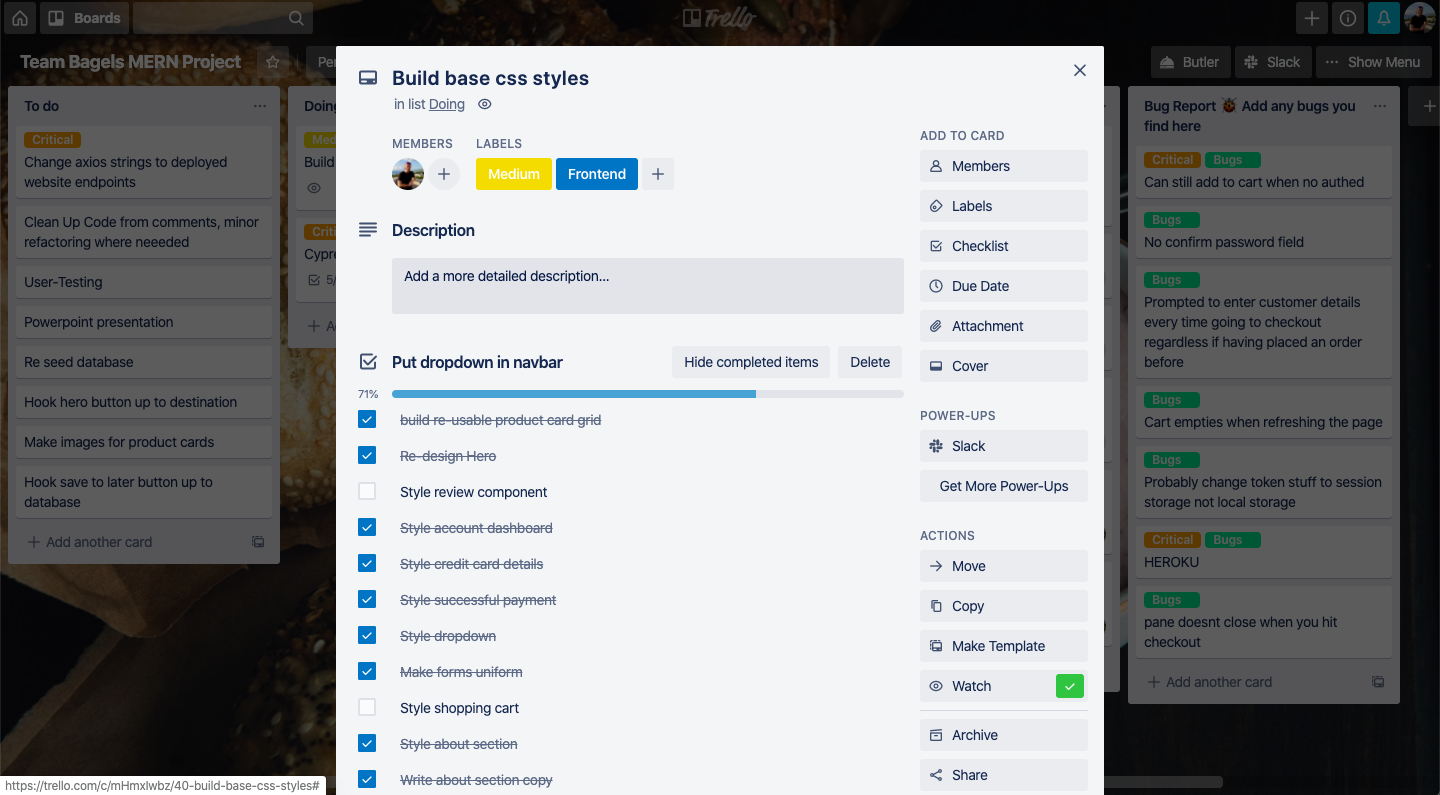
Task: Close the card dialog with X
Action: tap(1080, 70)
